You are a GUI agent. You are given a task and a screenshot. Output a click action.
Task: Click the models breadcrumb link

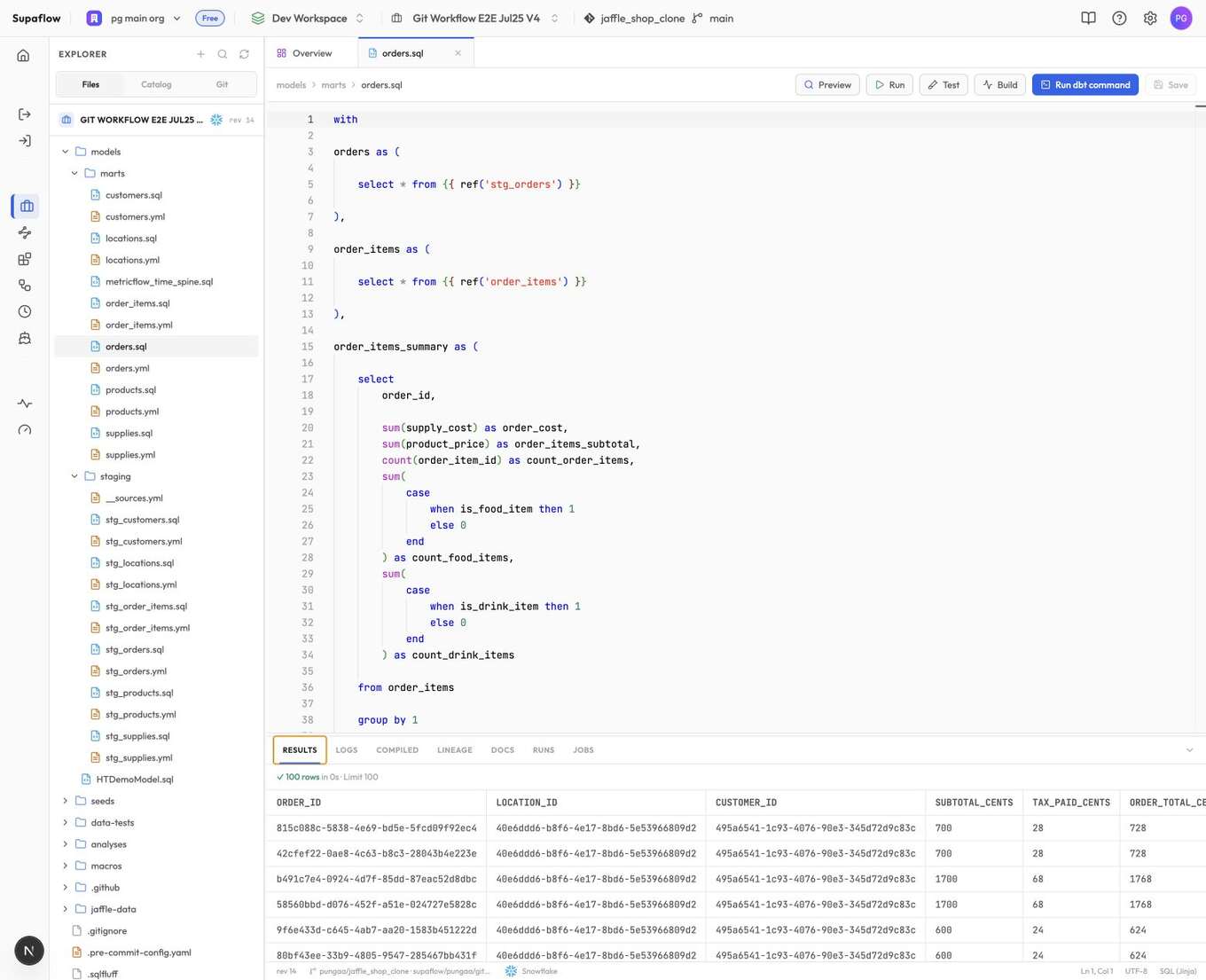click(x=291, y=85)
